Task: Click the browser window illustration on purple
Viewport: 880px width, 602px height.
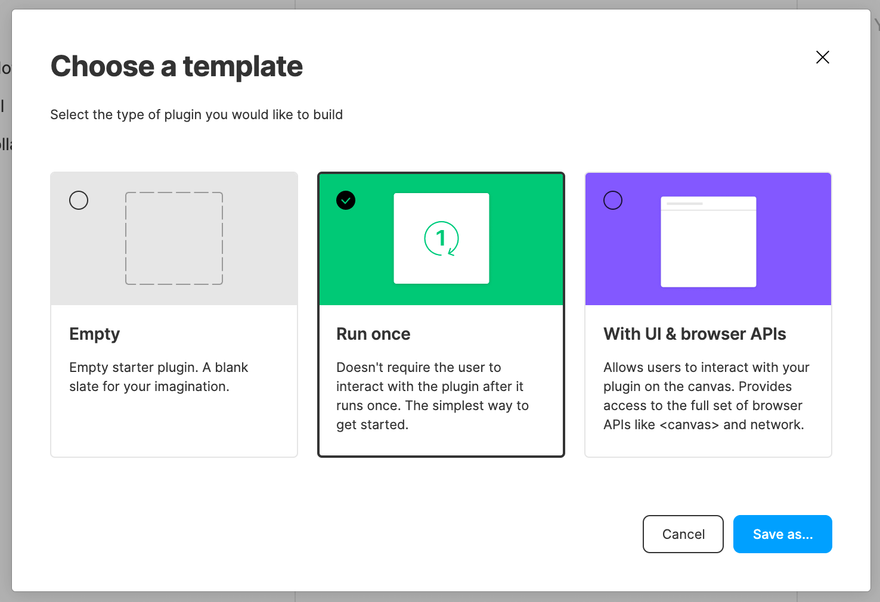Action: click(708, 241)
